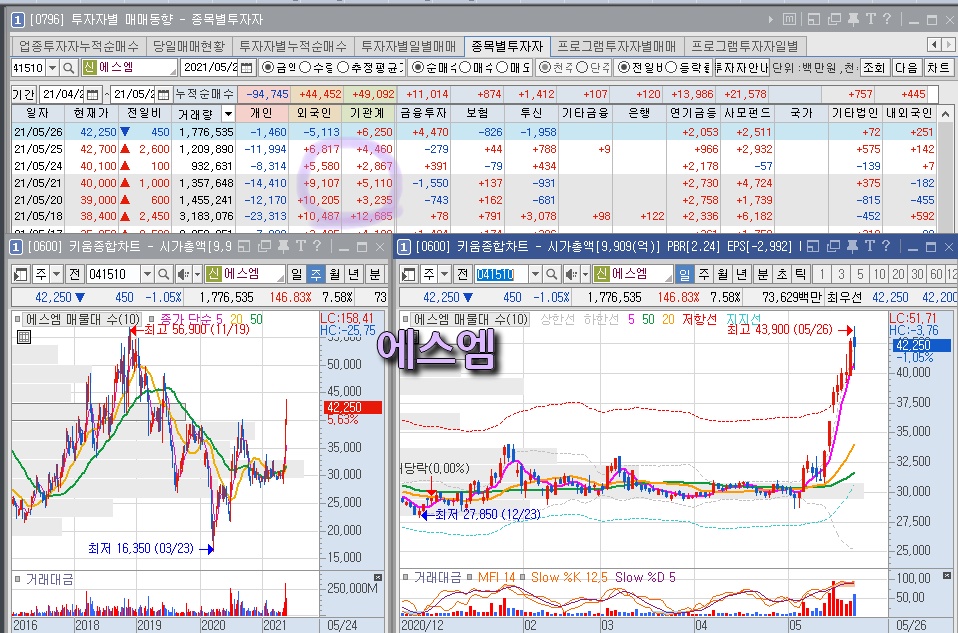
Task: Select the 천주 radio button
Action: tap(545, 68)
